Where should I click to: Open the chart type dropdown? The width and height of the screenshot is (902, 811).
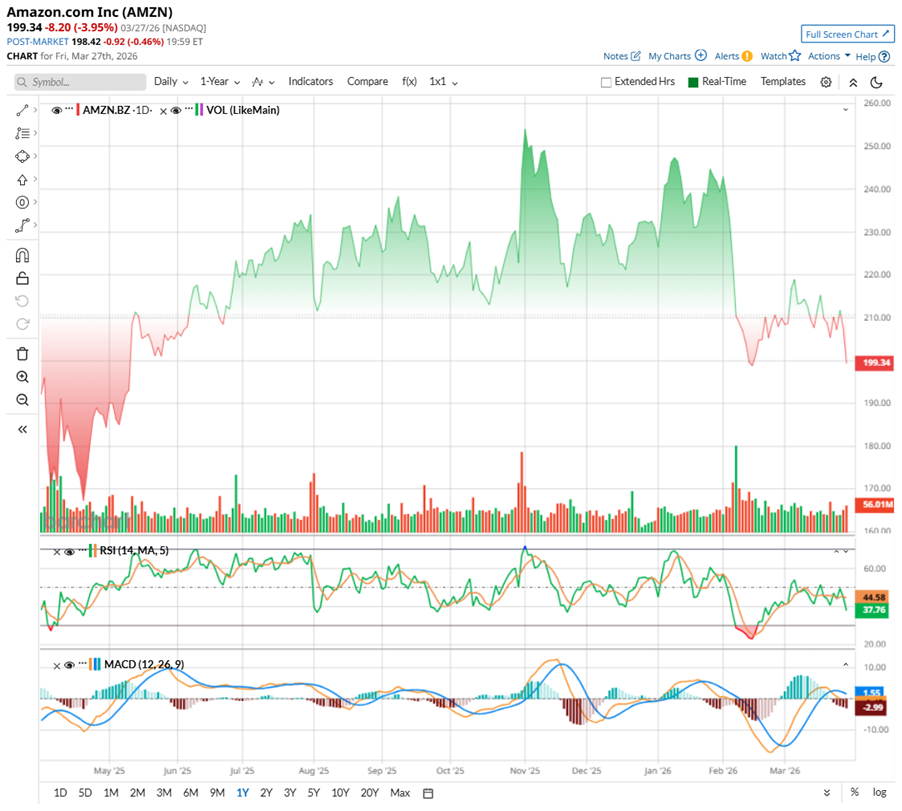(x=263, y=82)
